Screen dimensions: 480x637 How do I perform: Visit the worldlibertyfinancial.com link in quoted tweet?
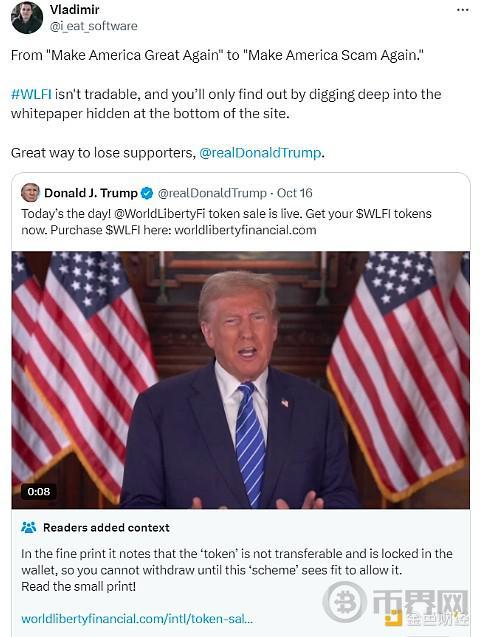point(245,230)
